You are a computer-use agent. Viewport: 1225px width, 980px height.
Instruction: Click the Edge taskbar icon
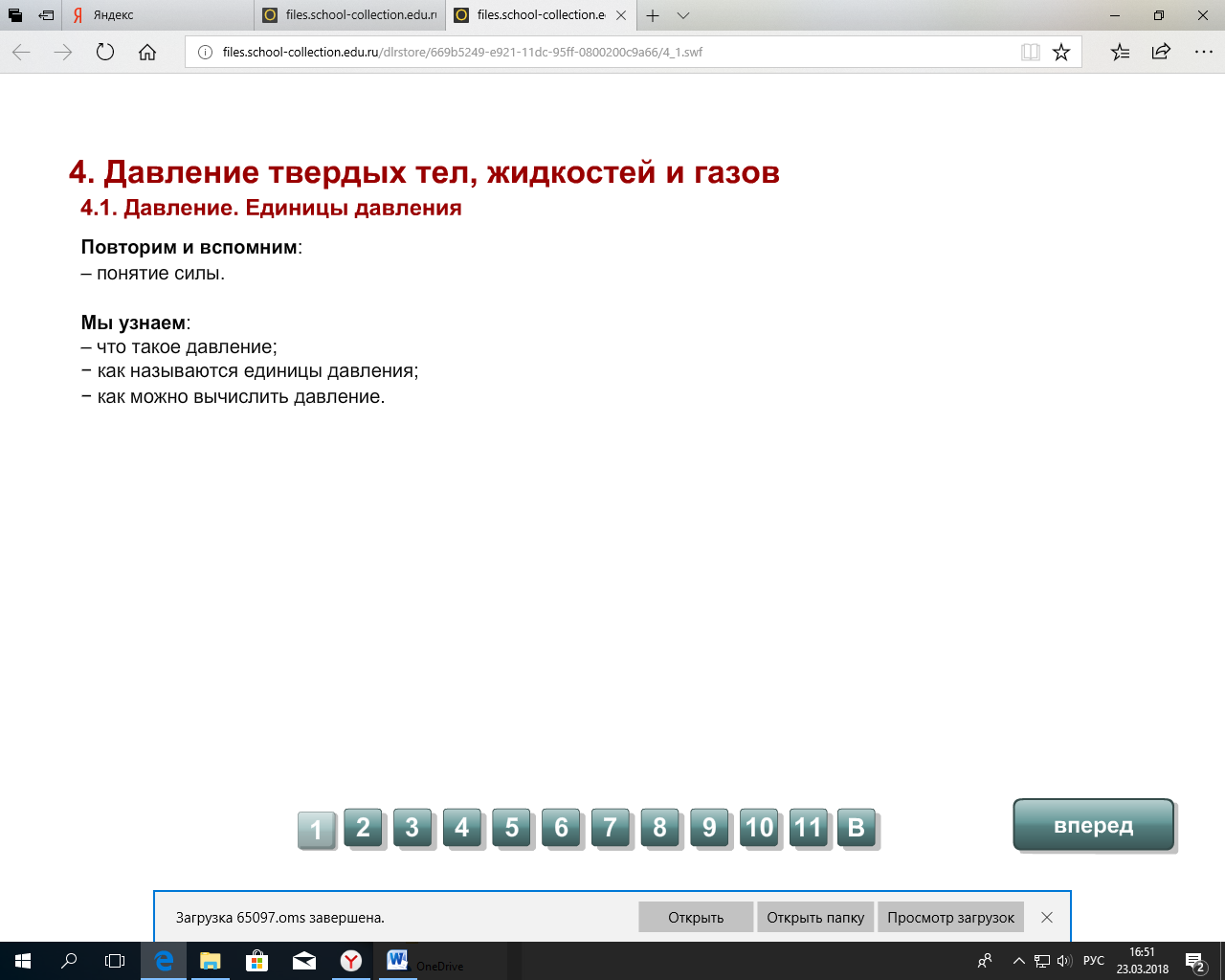pyautogui.click(x=164, y=961)
